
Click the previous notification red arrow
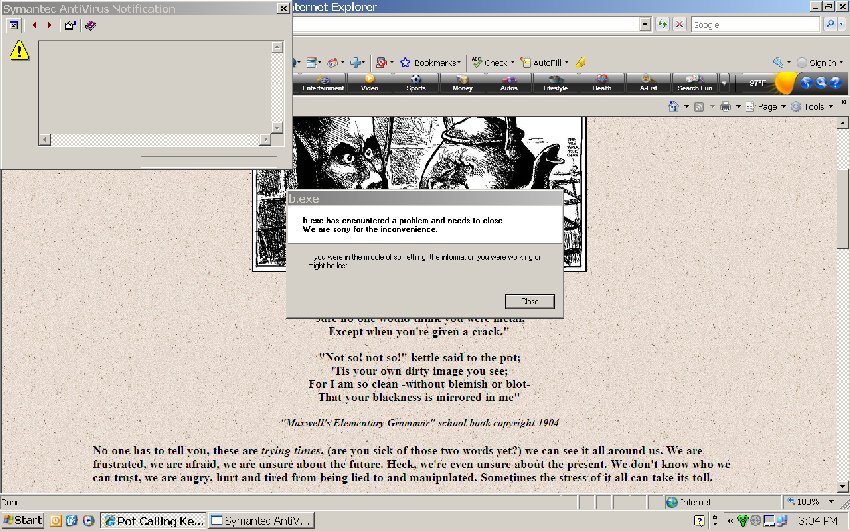35,25
